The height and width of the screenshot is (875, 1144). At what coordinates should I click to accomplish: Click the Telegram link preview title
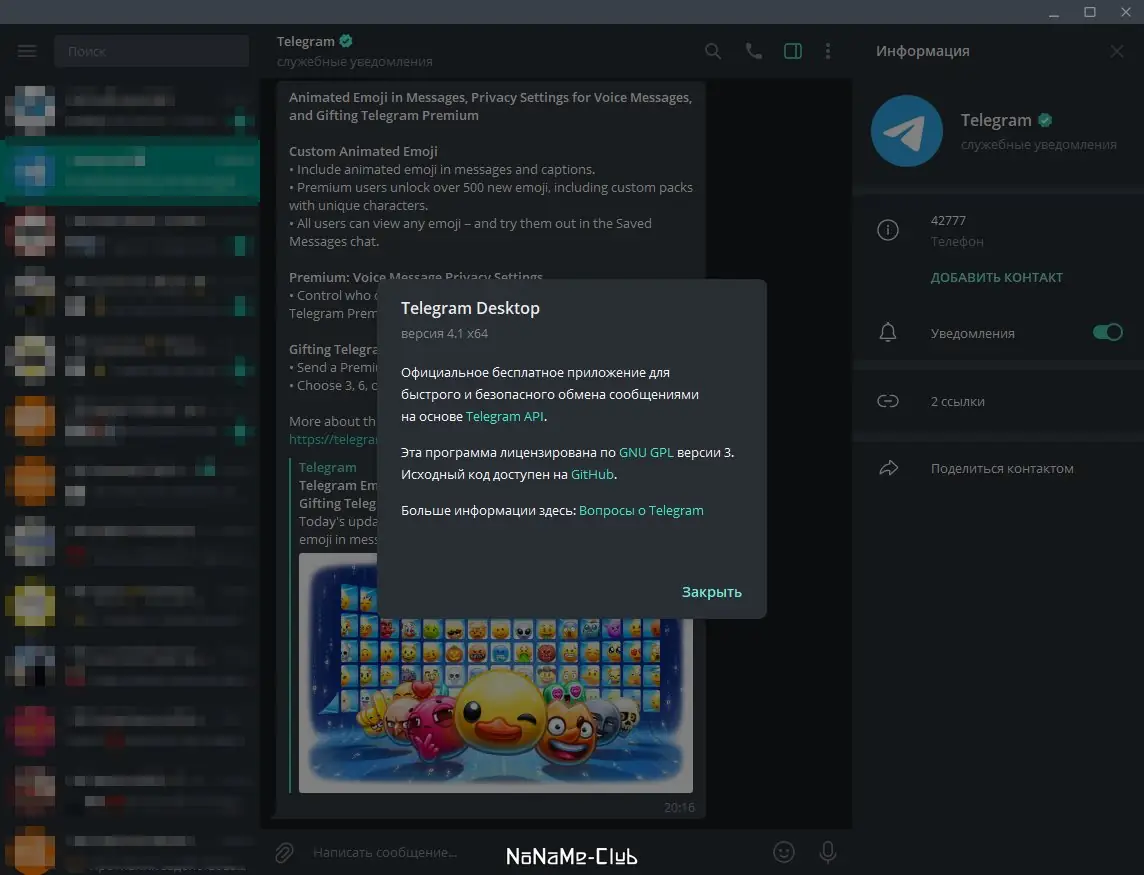coord(328,467)
